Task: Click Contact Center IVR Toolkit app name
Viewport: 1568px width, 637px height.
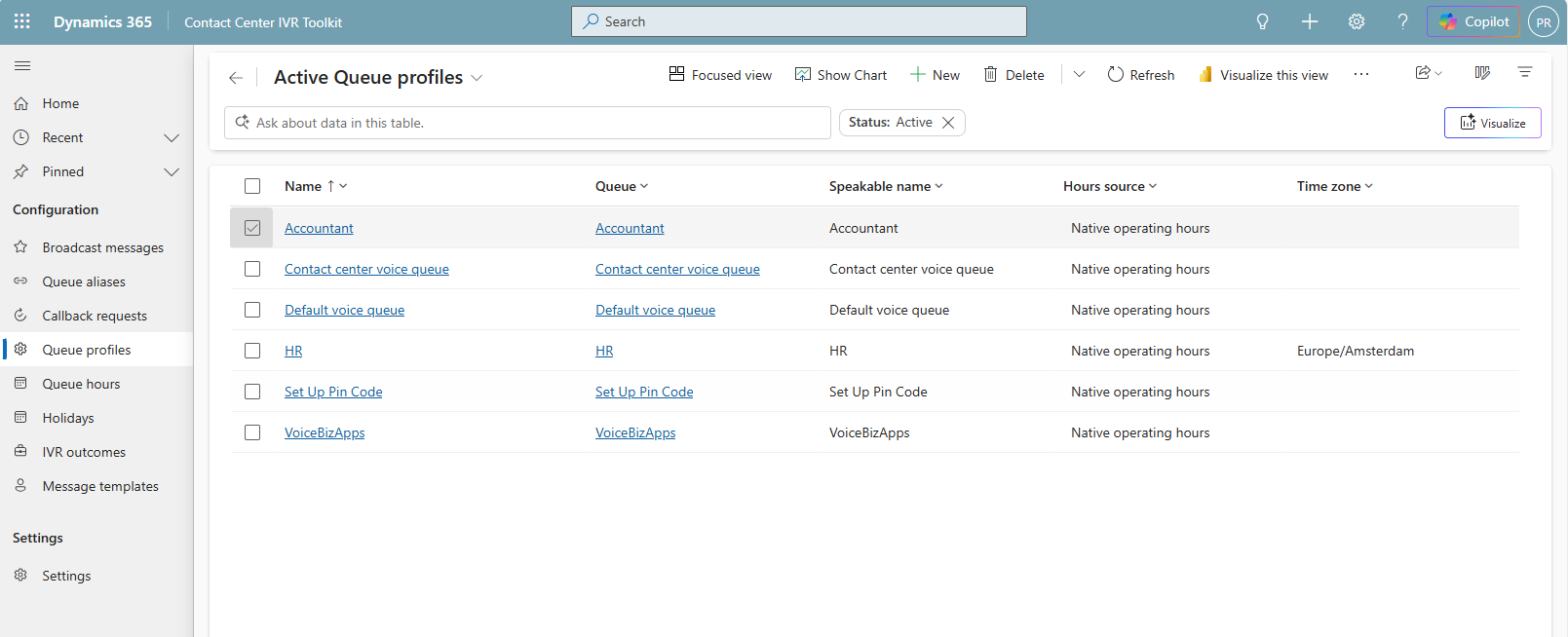Action: 263,21
